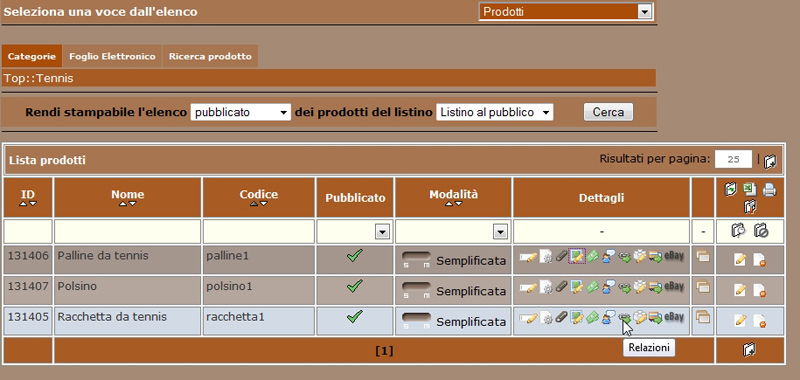Open Pubblicato column filter dropdown

tap(383, 232)
